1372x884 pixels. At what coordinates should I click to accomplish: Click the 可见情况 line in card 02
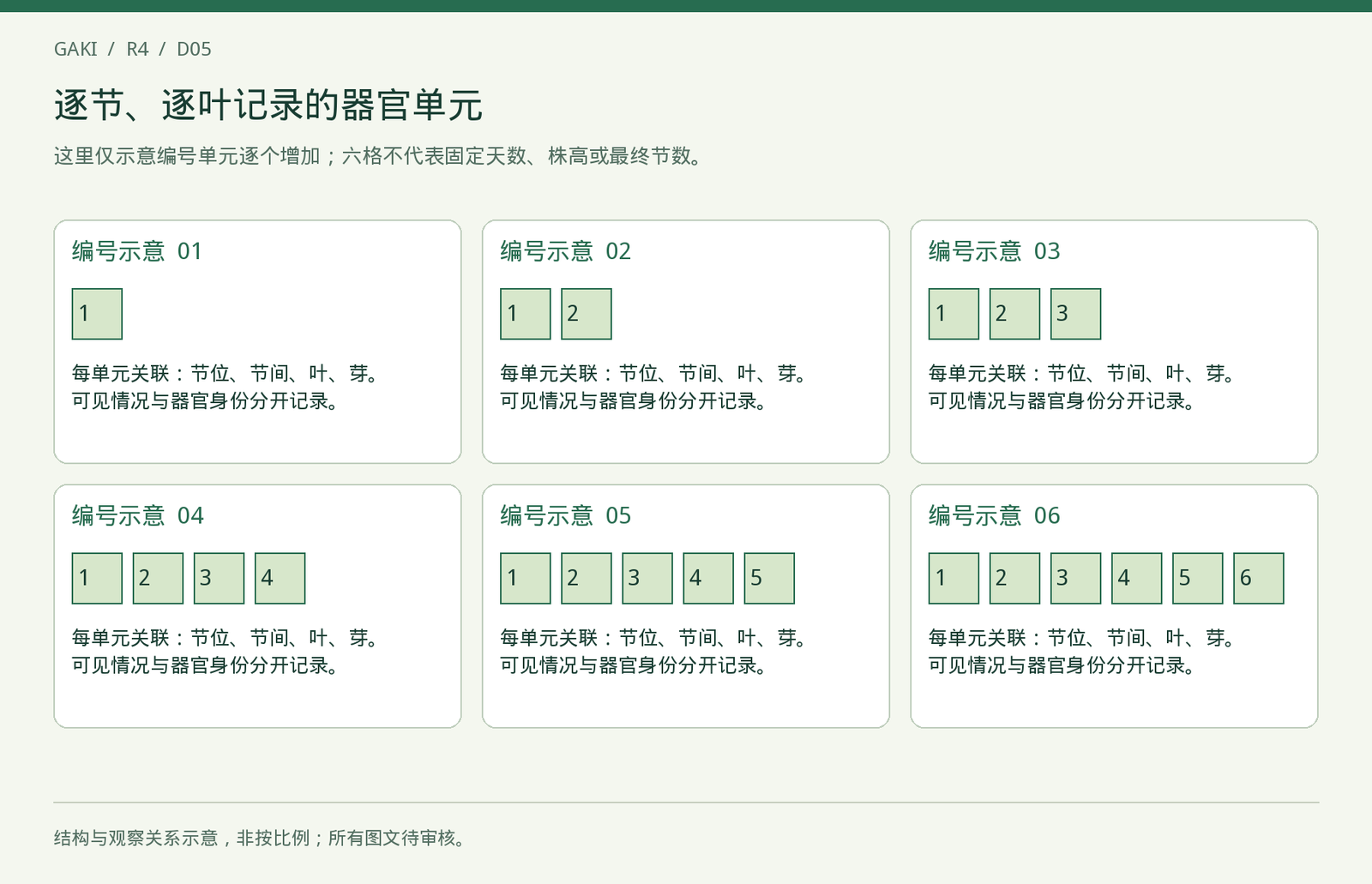(634, 401)
